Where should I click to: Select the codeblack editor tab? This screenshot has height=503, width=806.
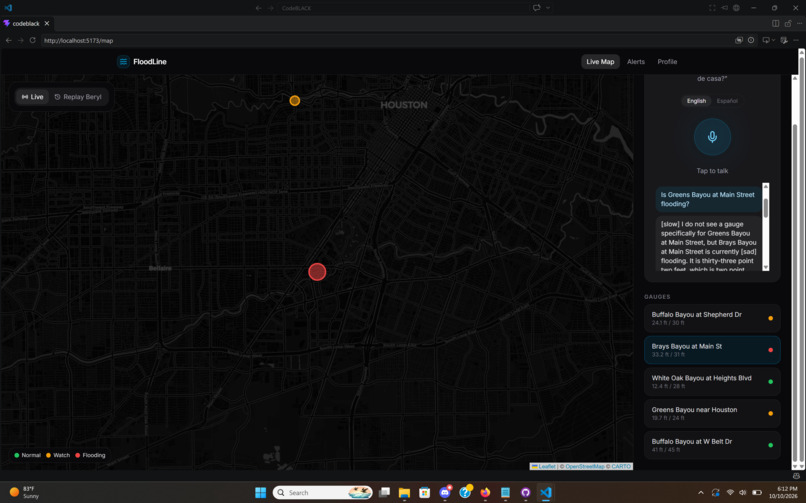(x=26, y=23)
